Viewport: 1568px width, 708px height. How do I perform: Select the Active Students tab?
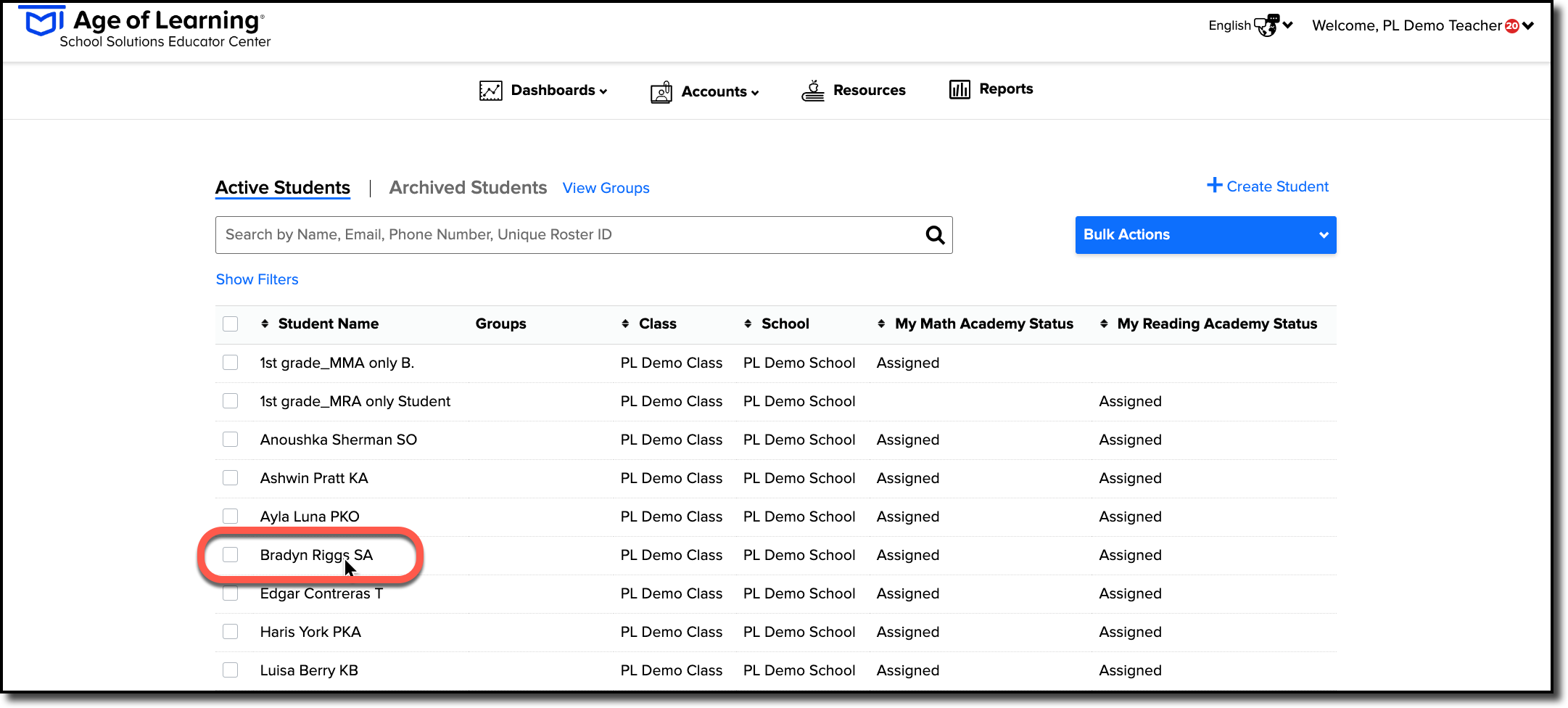pos(282,187)
